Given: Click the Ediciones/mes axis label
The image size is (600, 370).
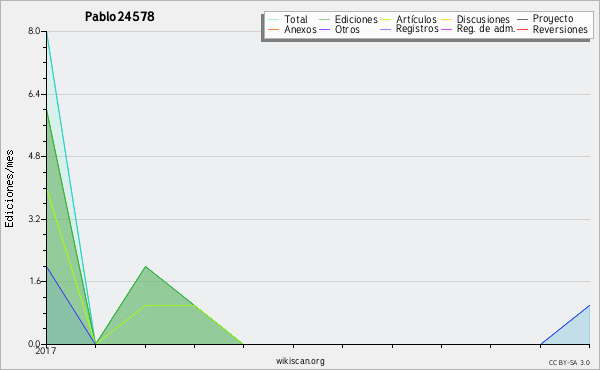Looking at the screenshot, I should (9, 188).
